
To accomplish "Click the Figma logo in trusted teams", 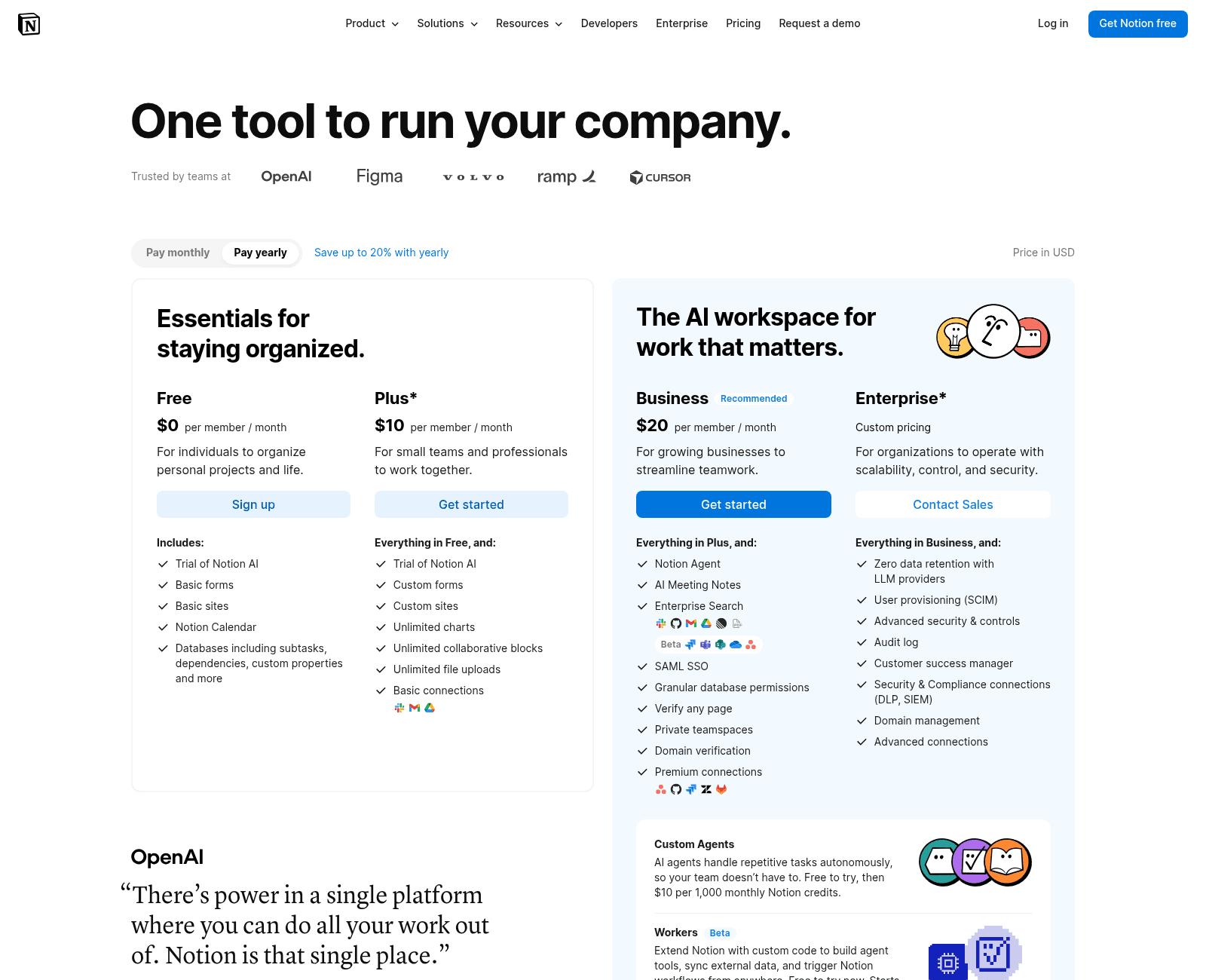I will (x=379, y=176).
